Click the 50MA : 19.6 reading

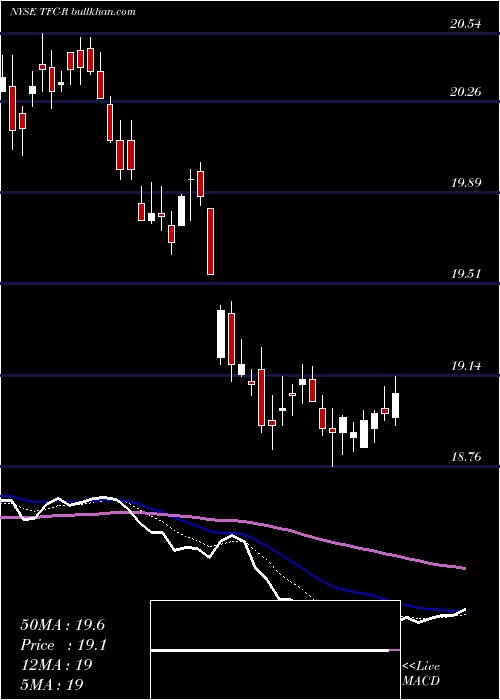click(62, 625)
